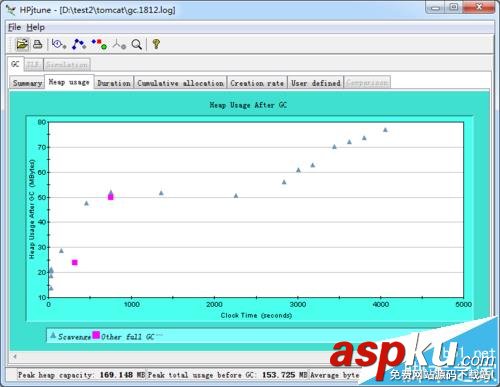
Task: Close the HPjtune window
Action: point(479,8)
